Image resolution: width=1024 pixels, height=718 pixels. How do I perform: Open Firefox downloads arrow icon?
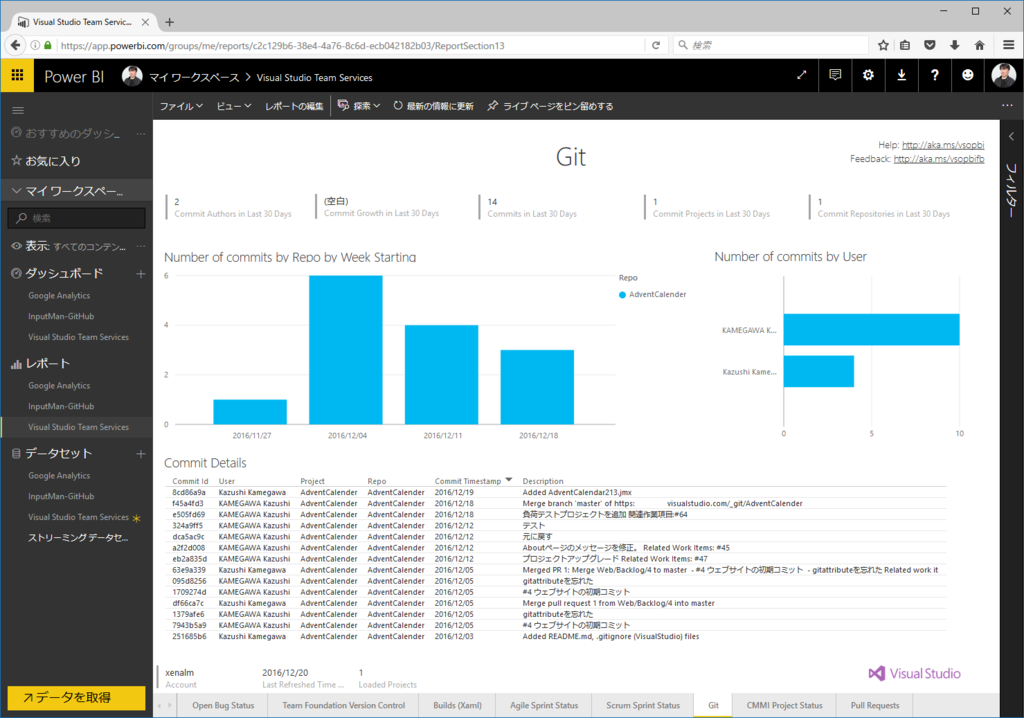pyautogui.click(x=955, y=45)
